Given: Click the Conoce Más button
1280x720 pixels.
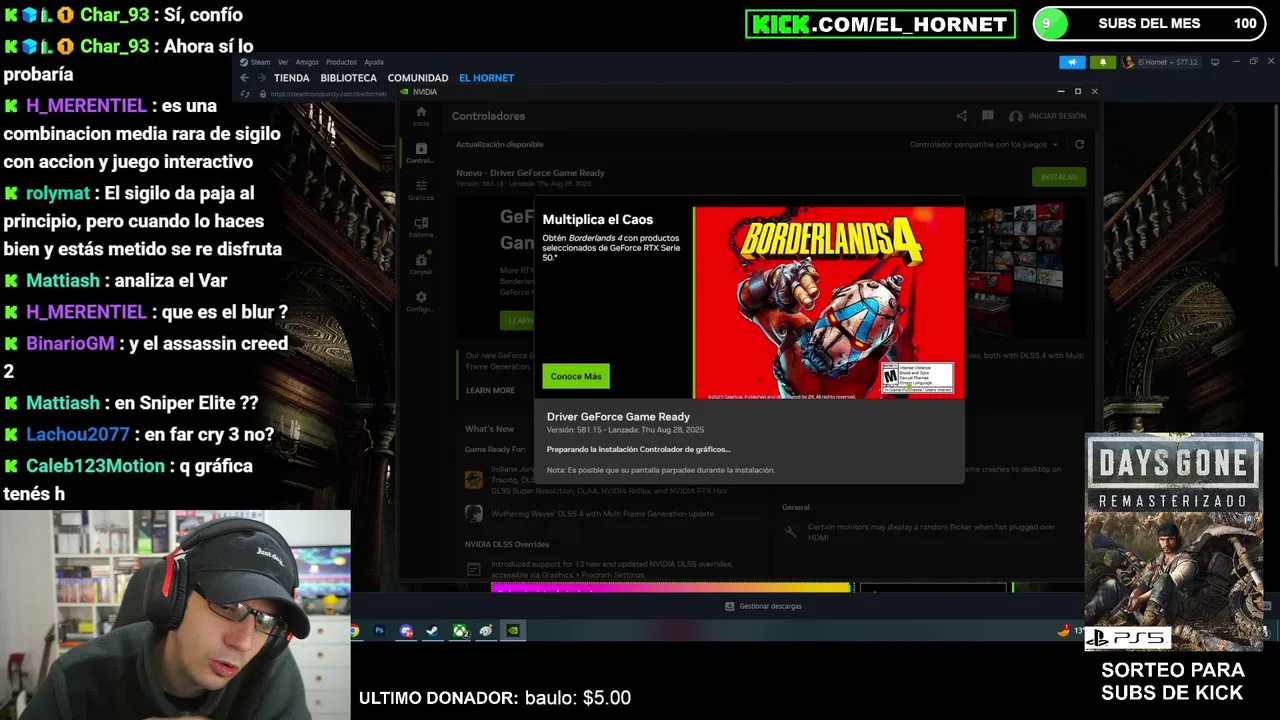Looking at the screenshot, I should (x=576, y=376).
